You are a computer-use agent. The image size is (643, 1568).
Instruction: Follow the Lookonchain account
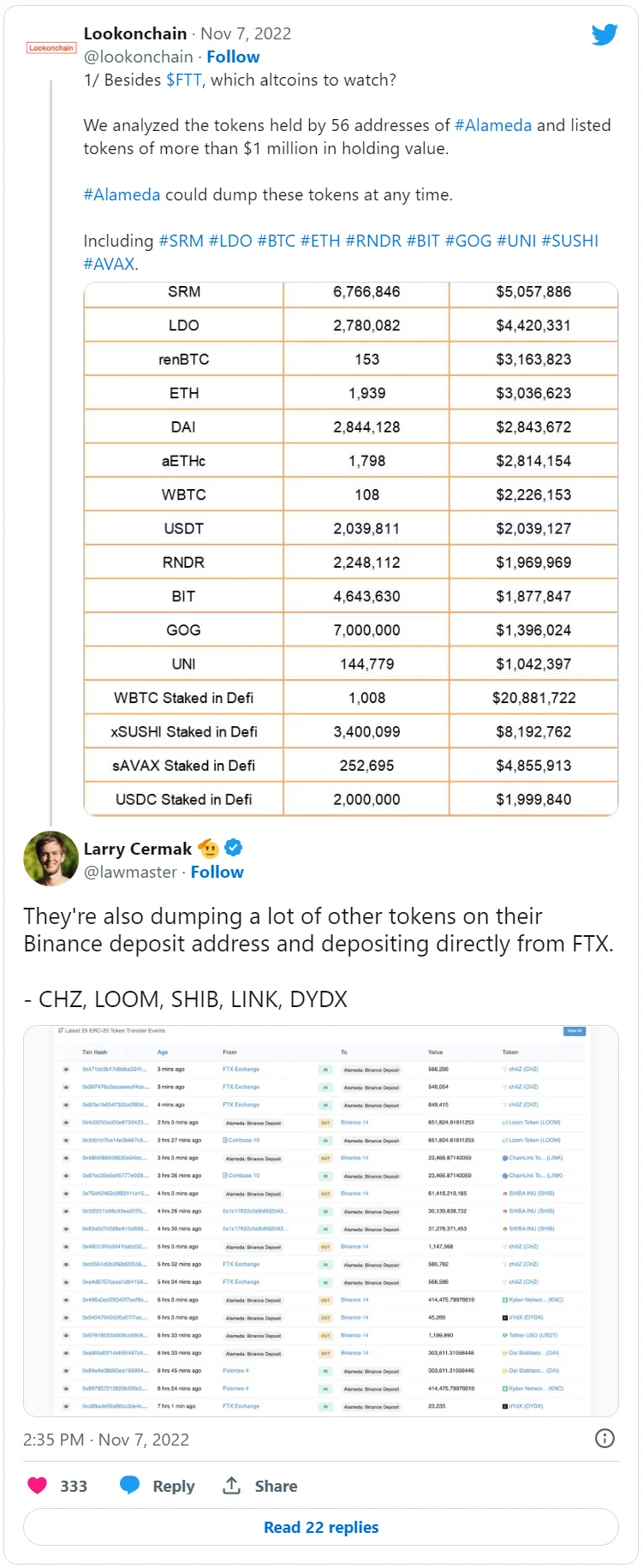(233, 57)
